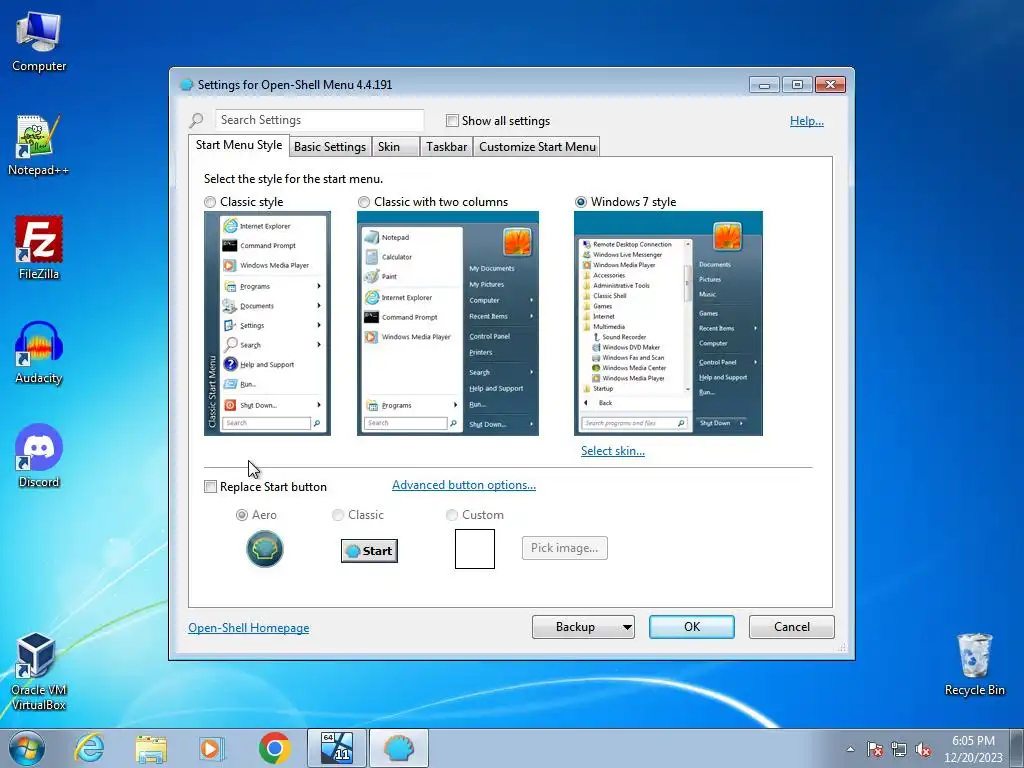Choose the Classic button radio option

click(338, 515)
